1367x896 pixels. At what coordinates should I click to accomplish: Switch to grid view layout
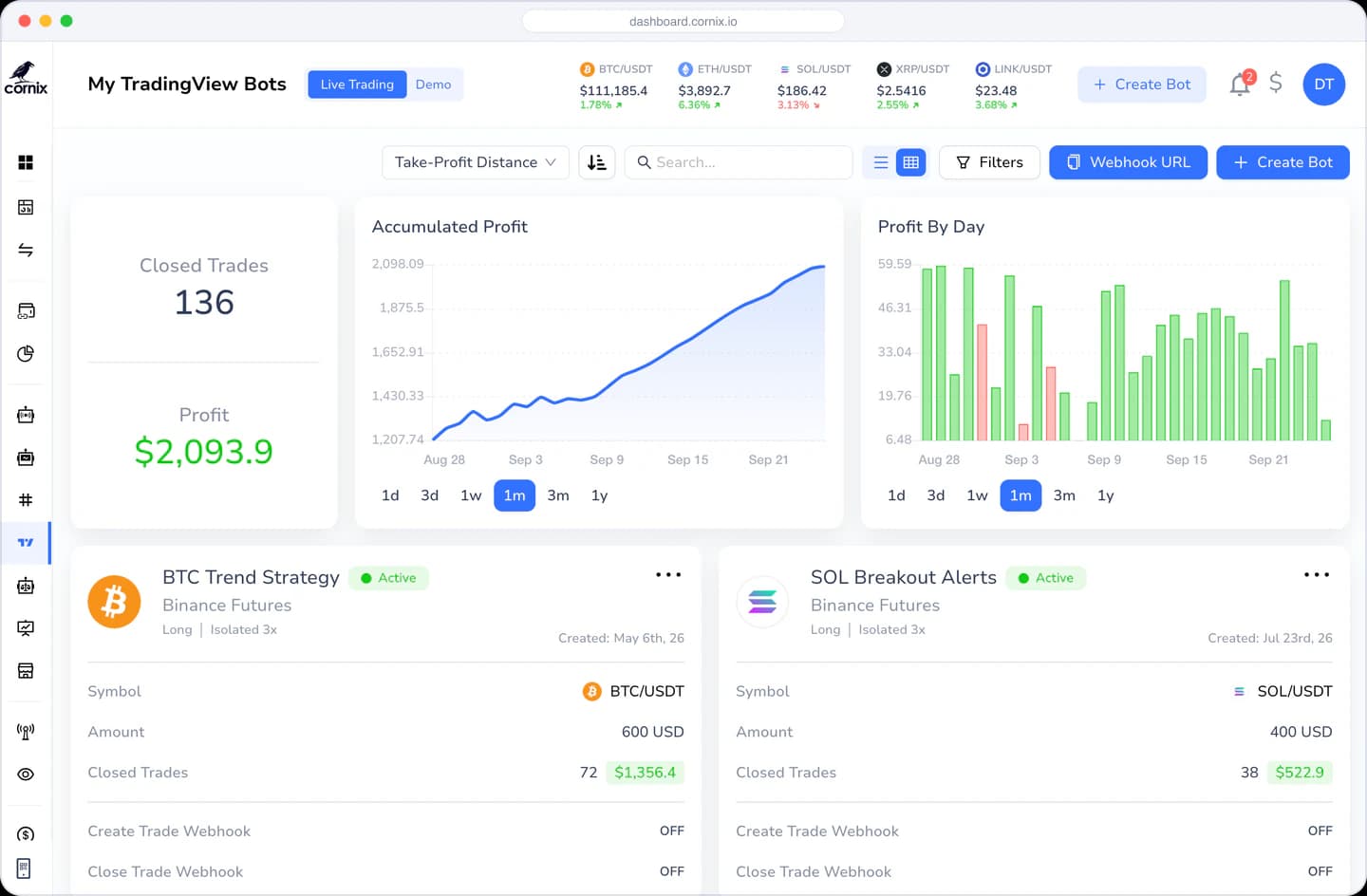pyautogui.click(x=911, y=162)
